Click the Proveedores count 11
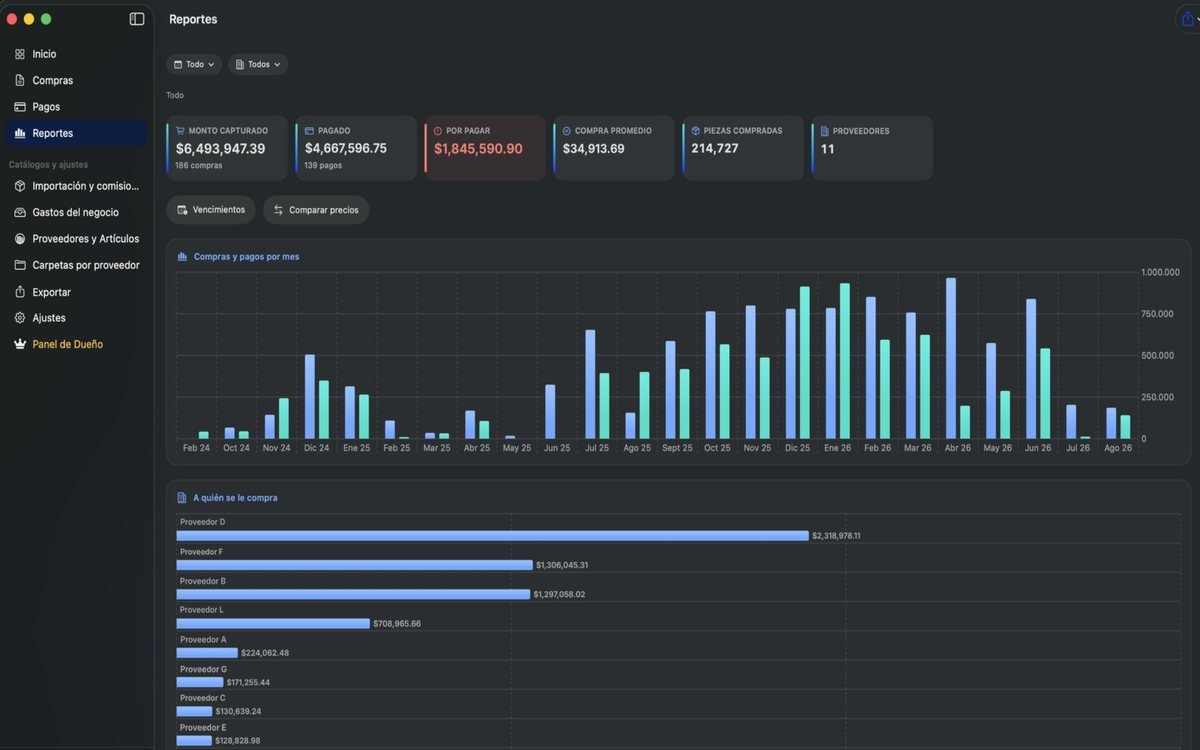The width and height of the screenshot is (1200, 750). (x=828, y=149)
